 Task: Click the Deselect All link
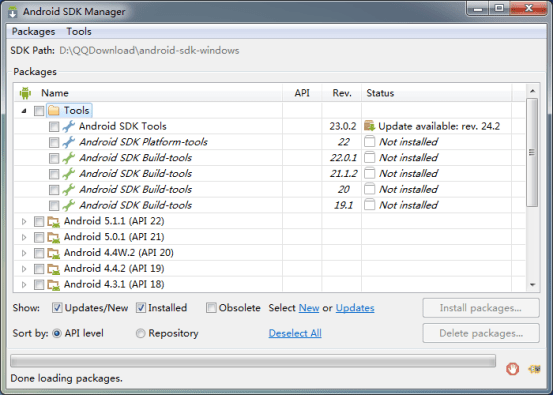(295, 333)
